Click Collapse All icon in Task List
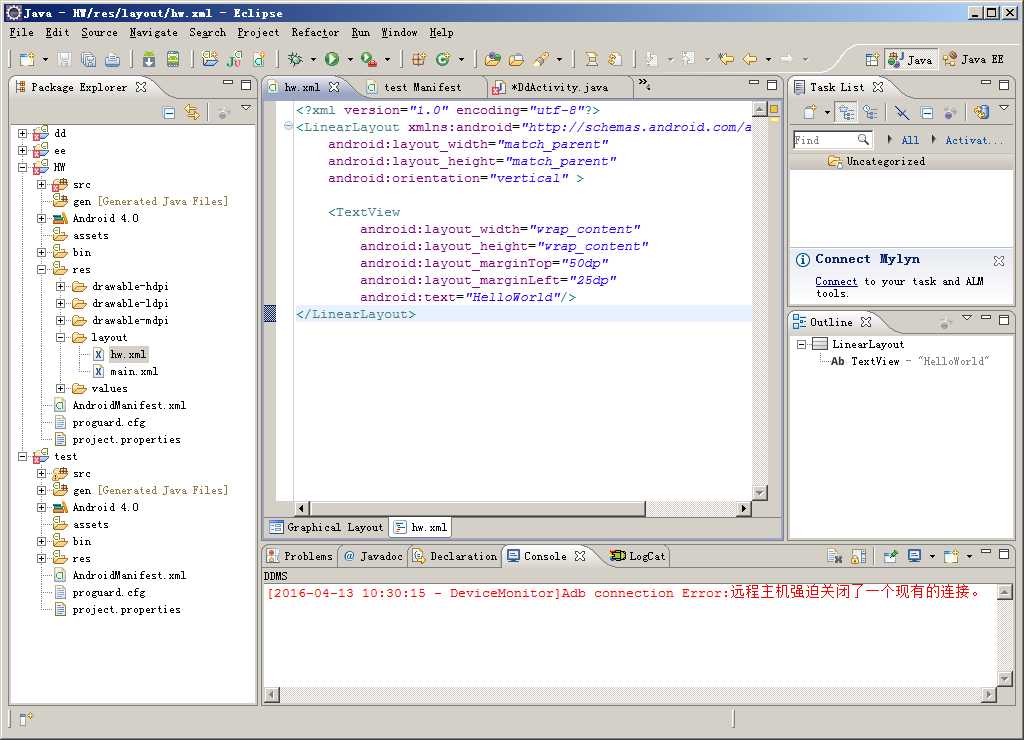Image resolution: width=1024 pixels, height=740 pixels. pos(926,112)
